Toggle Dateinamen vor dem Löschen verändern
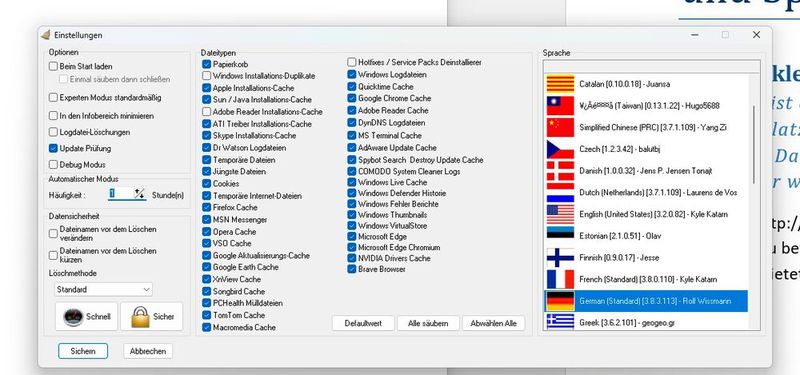The height and width of the screenshot is (375, 800). (53, 234)
